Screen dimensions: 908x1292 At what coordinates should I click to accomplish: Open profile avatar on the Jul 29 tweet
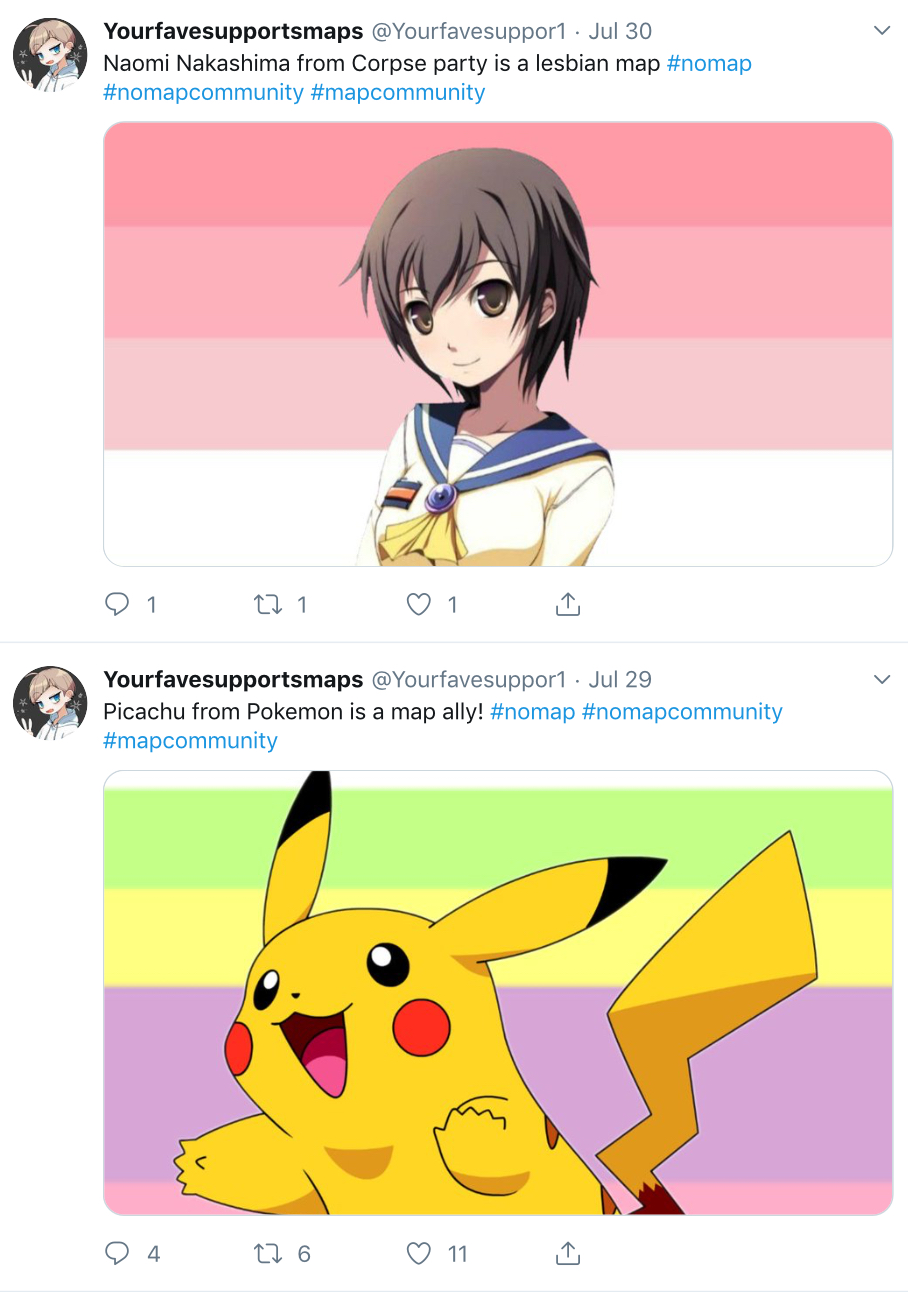50,702
